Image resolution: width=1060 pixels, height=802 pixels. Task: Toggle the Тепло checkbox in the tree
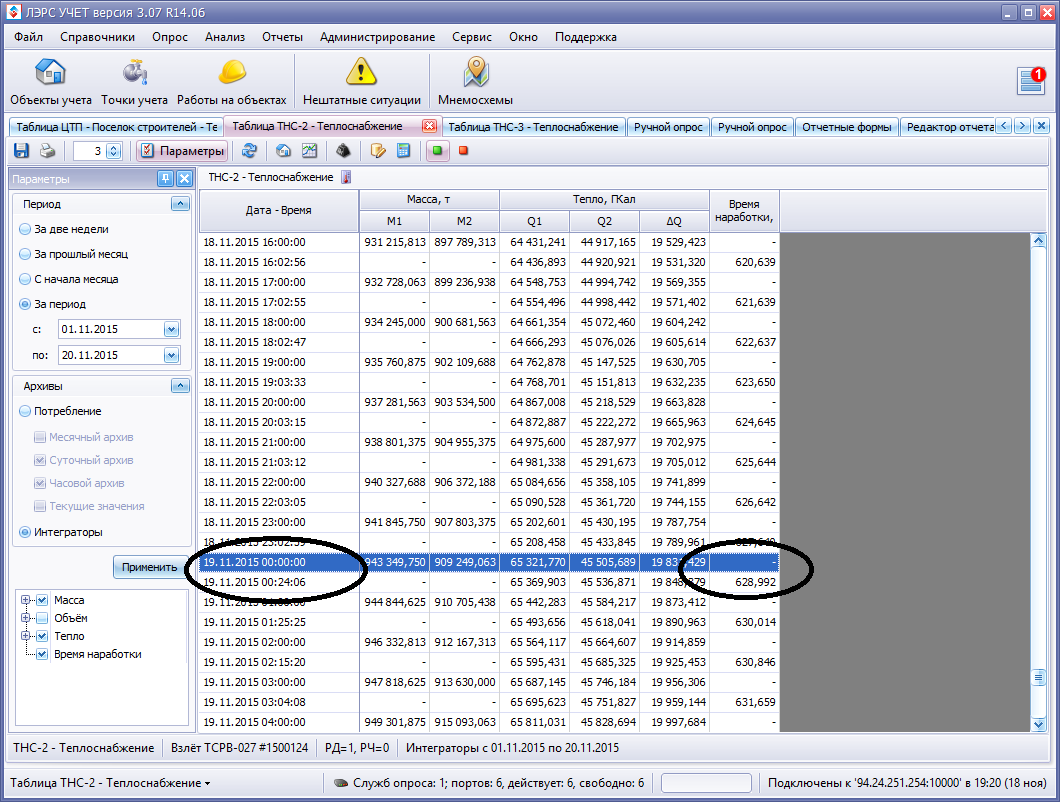42,636
